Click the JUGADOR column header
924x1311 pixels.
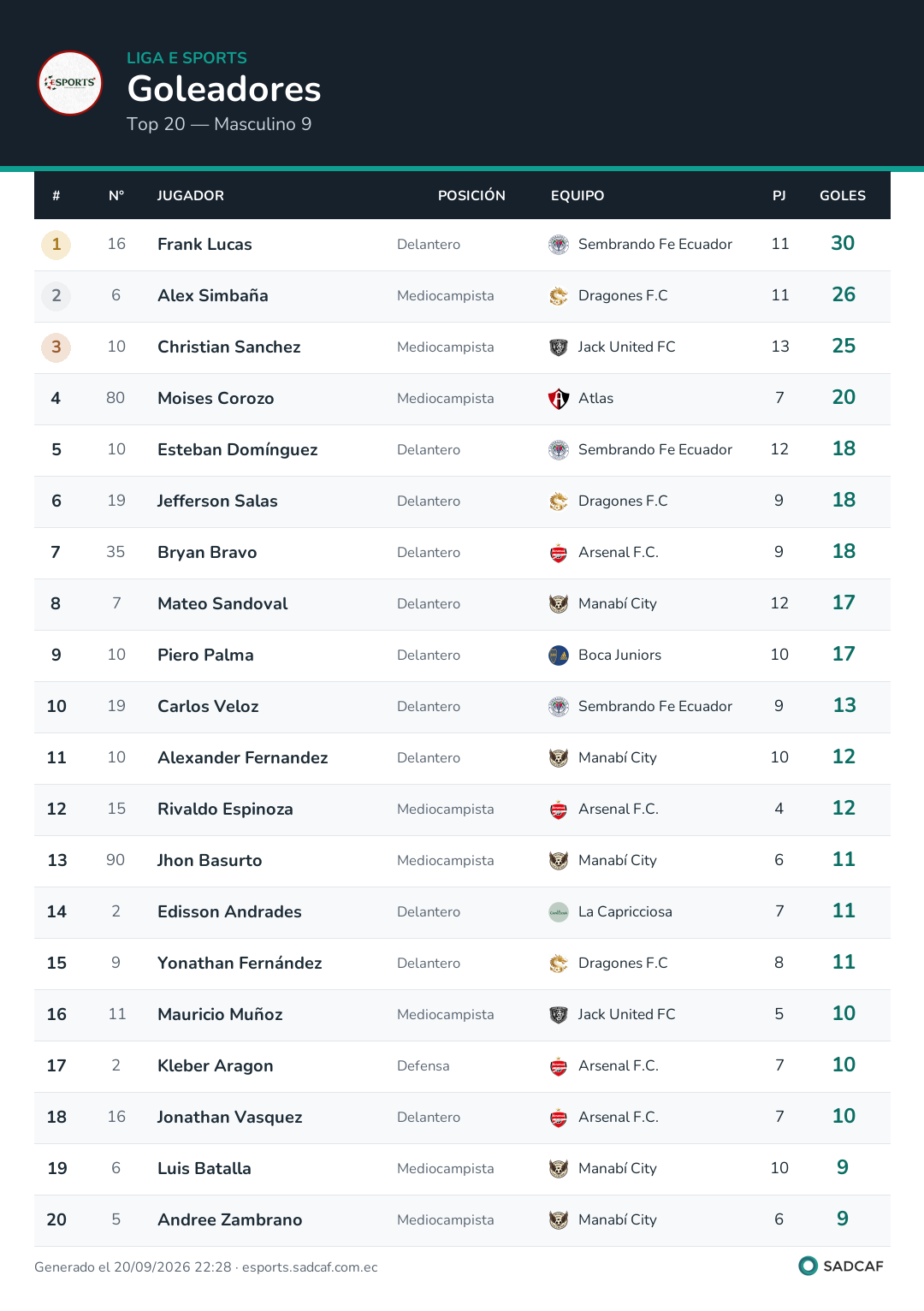click(191, 196)
